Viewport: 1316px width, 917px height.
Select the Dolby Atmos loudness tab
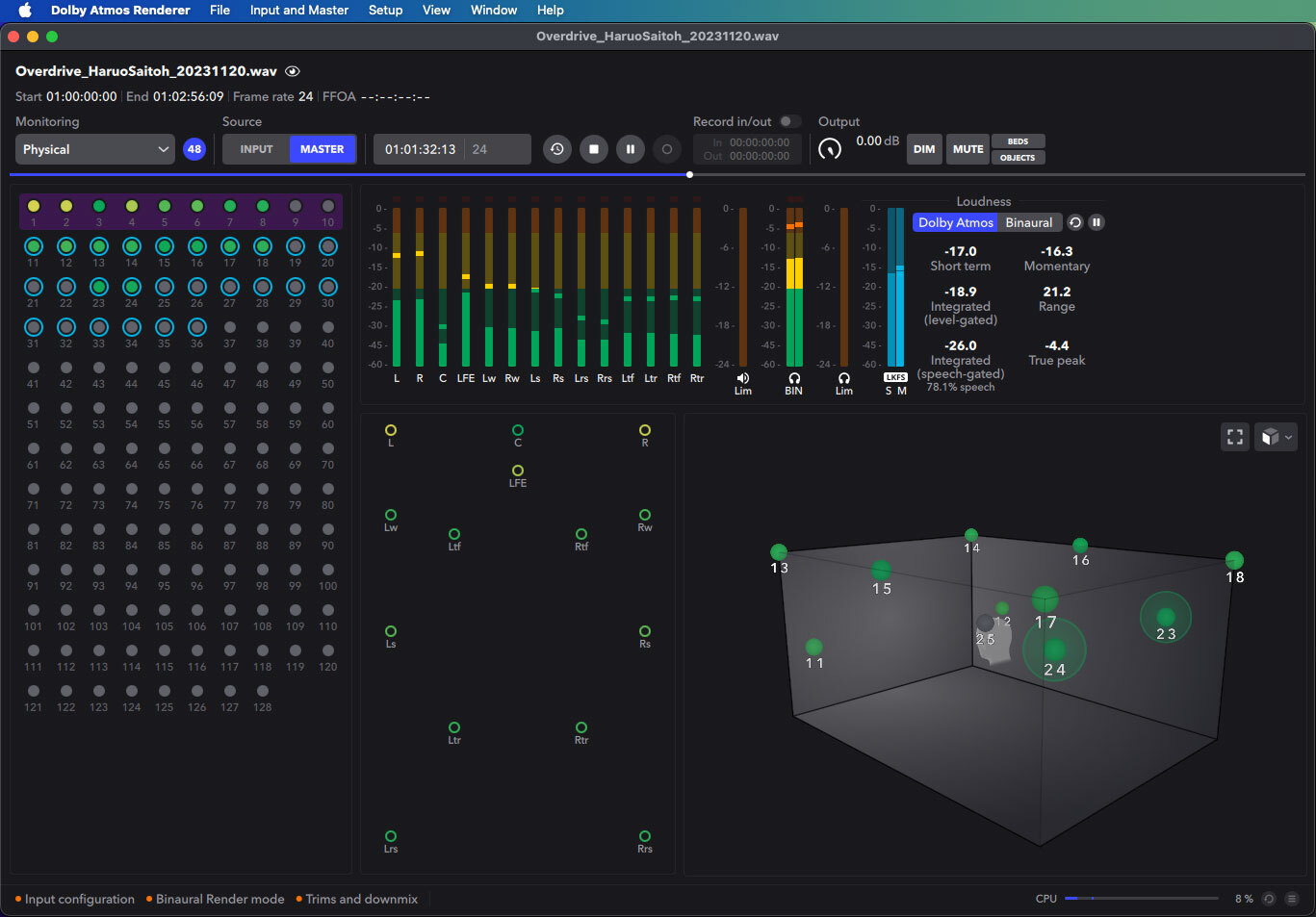coord(956,222)
